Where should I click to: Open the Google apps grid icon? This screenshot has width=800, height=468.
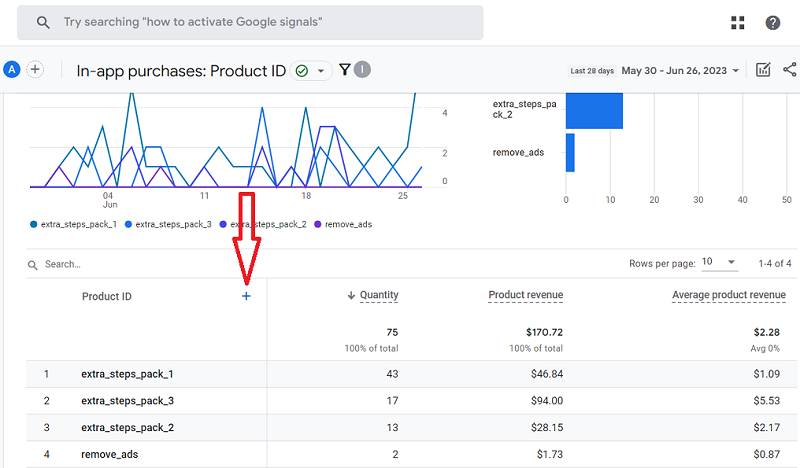(x=738, y=23)
